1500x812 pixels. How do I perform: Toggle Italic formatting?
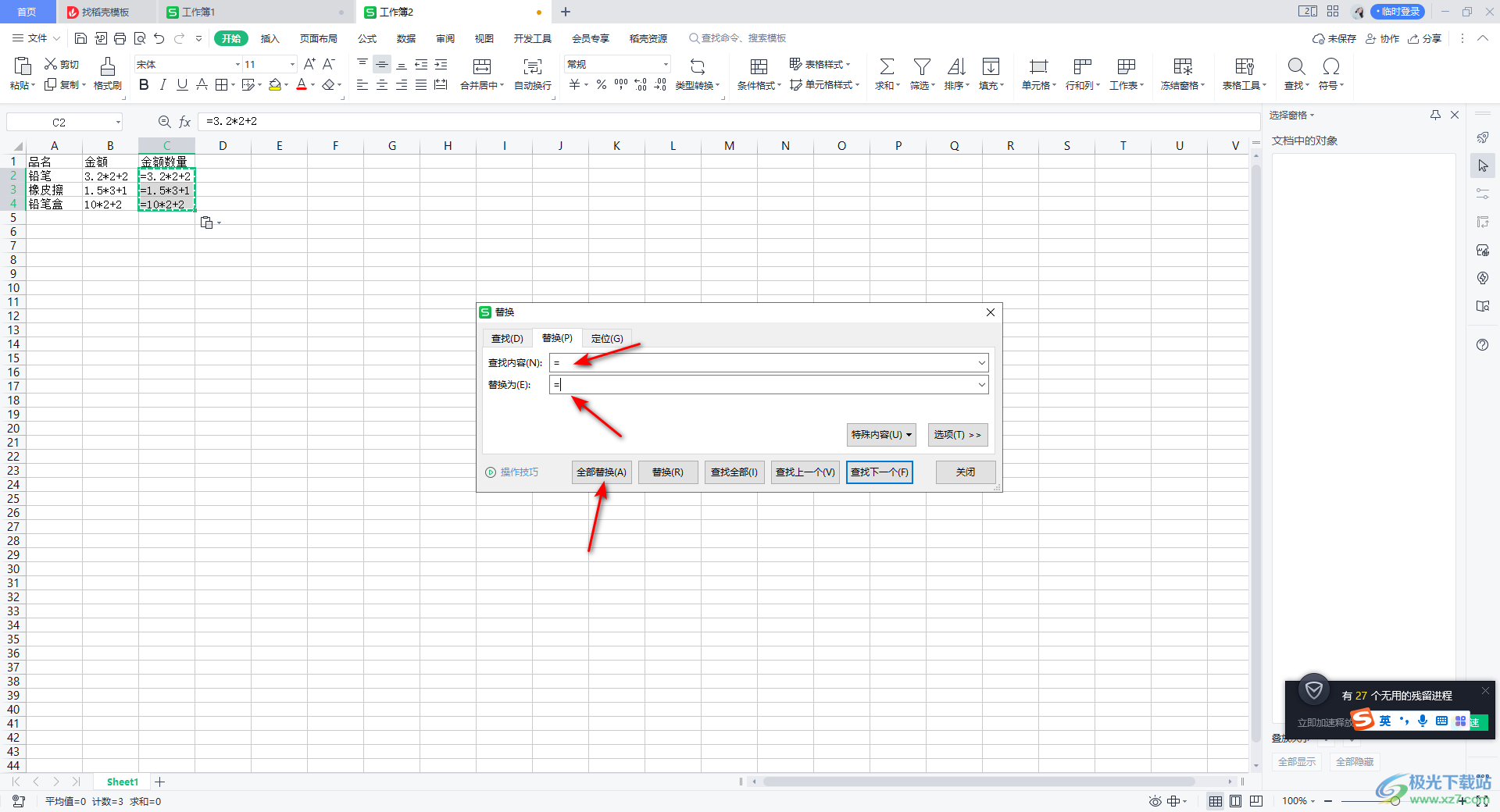point(162,84)
